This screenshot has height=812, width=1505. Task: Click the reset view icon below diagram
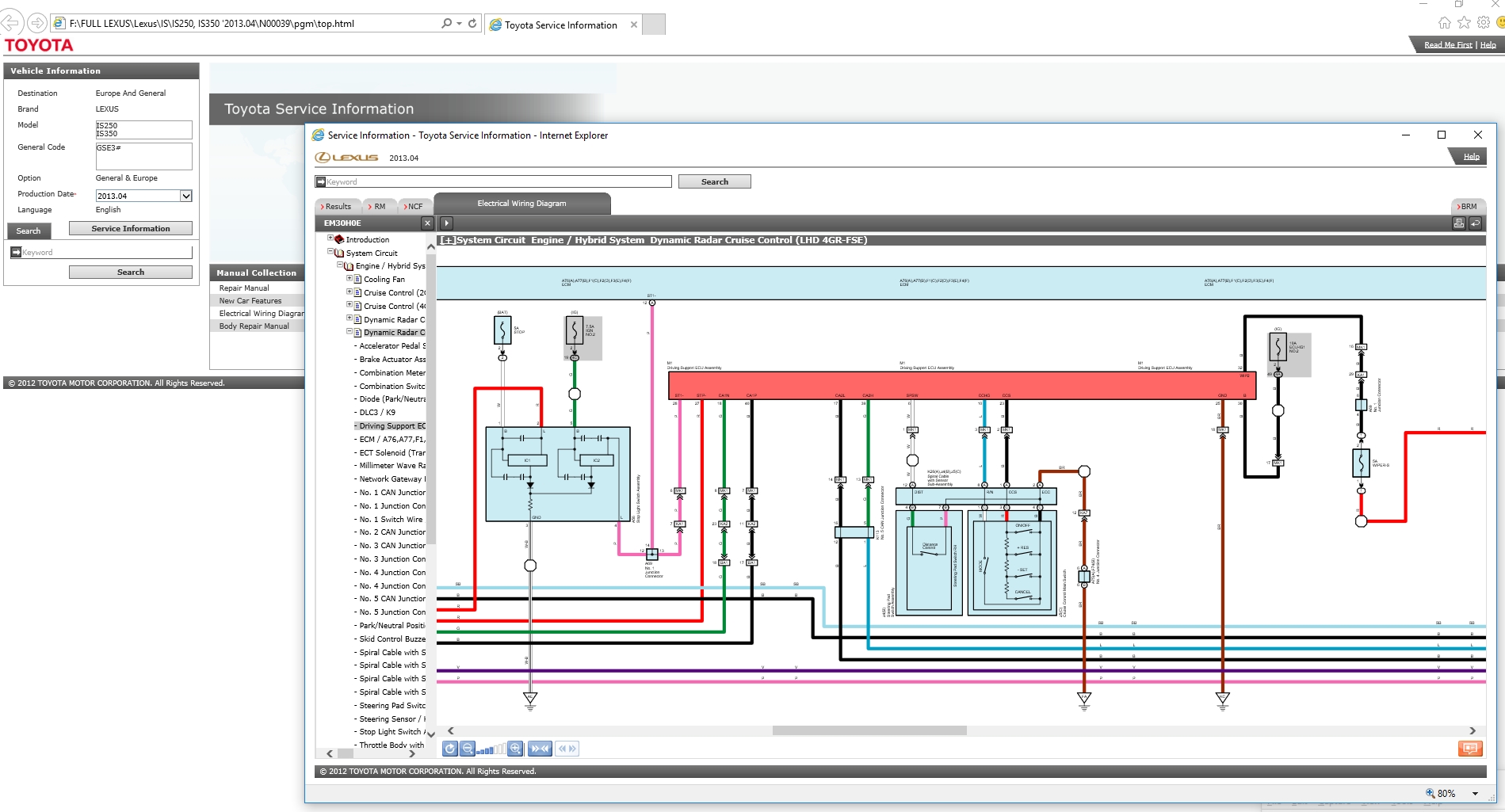[450, 749]
